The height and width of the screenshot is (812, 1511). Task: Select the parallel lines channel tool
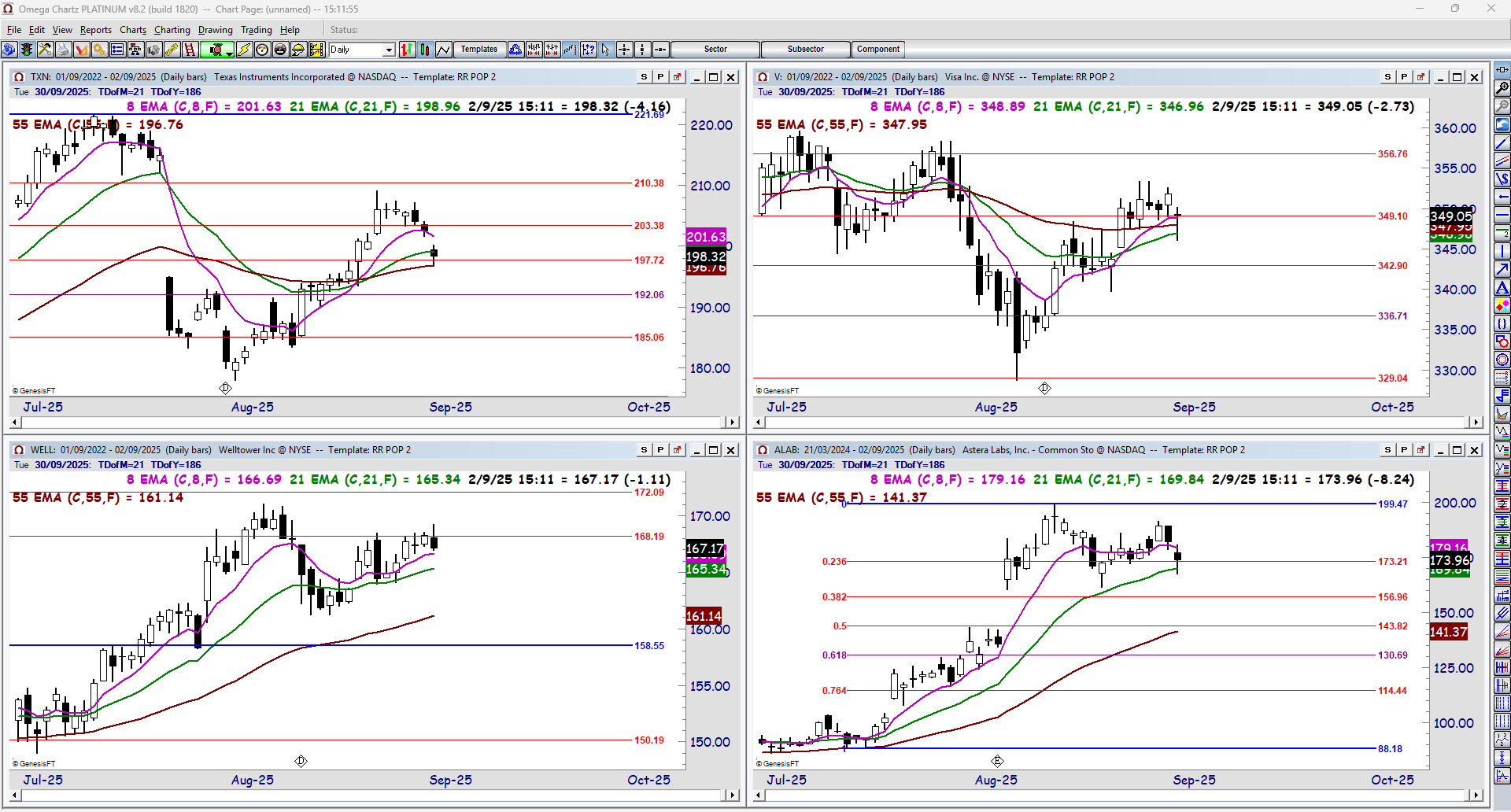point(1502,161)
